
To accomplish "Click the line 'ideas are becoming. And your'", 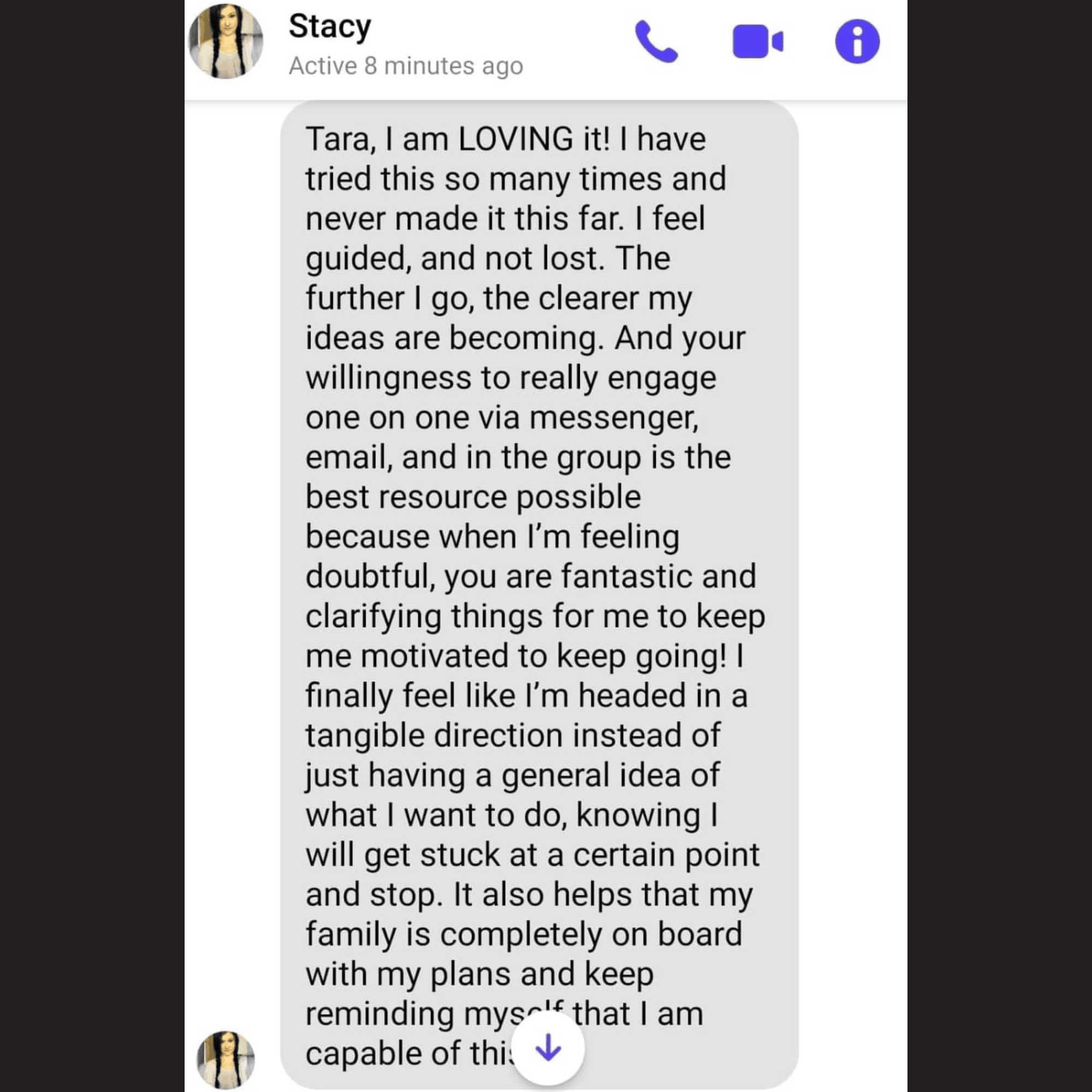I will point(526,338).
